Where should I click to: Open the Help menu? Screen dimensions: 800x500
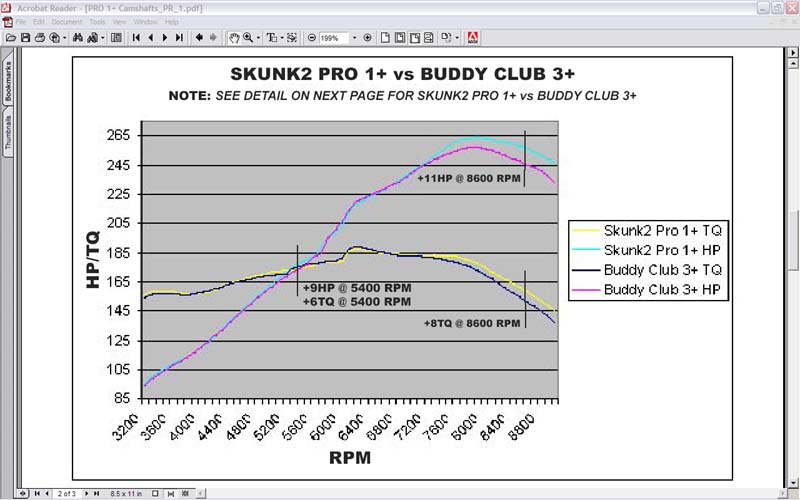point(171,22)
